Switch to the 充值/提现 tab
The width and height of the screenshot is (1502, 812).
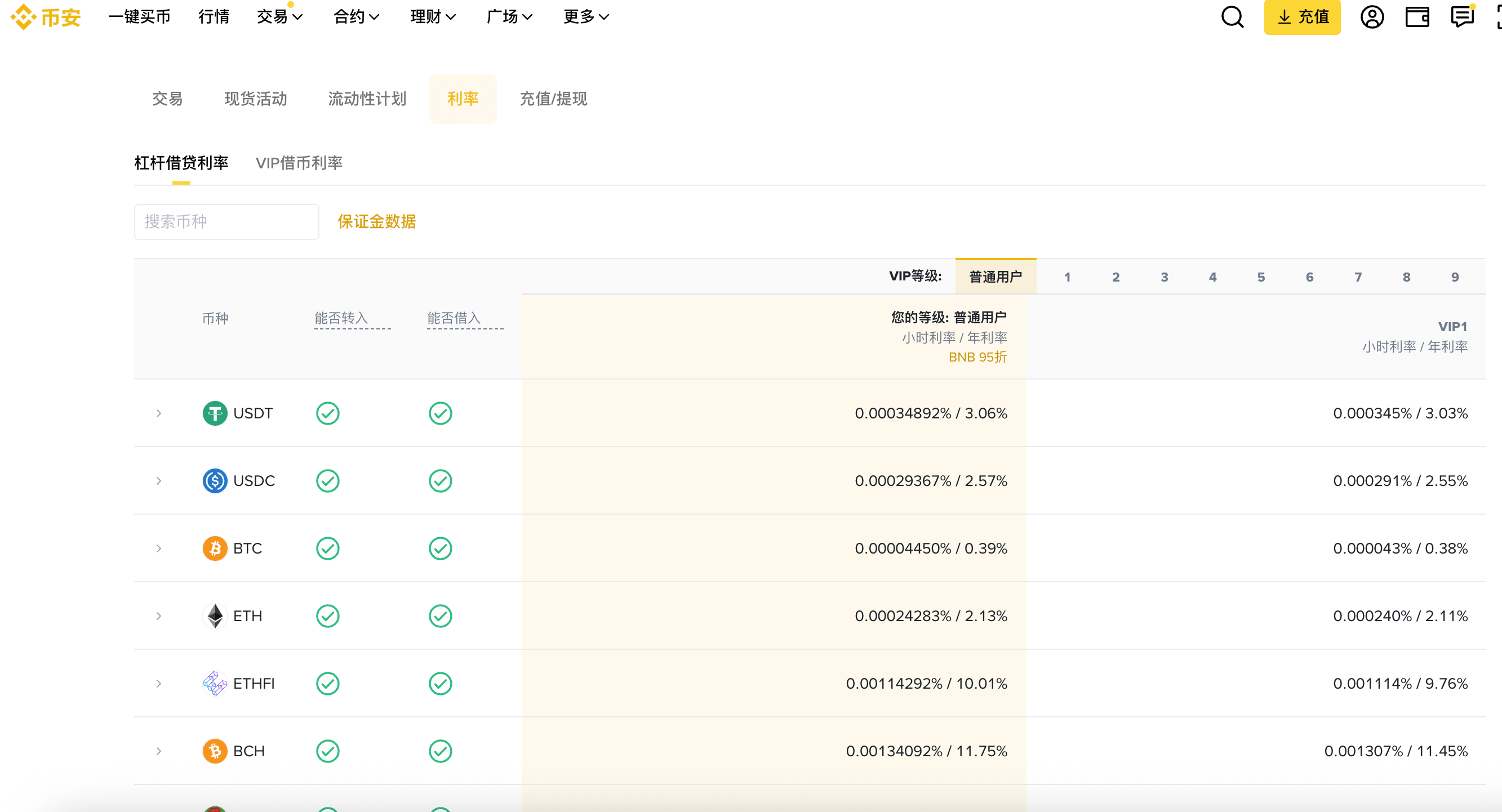tap(553, 99)
